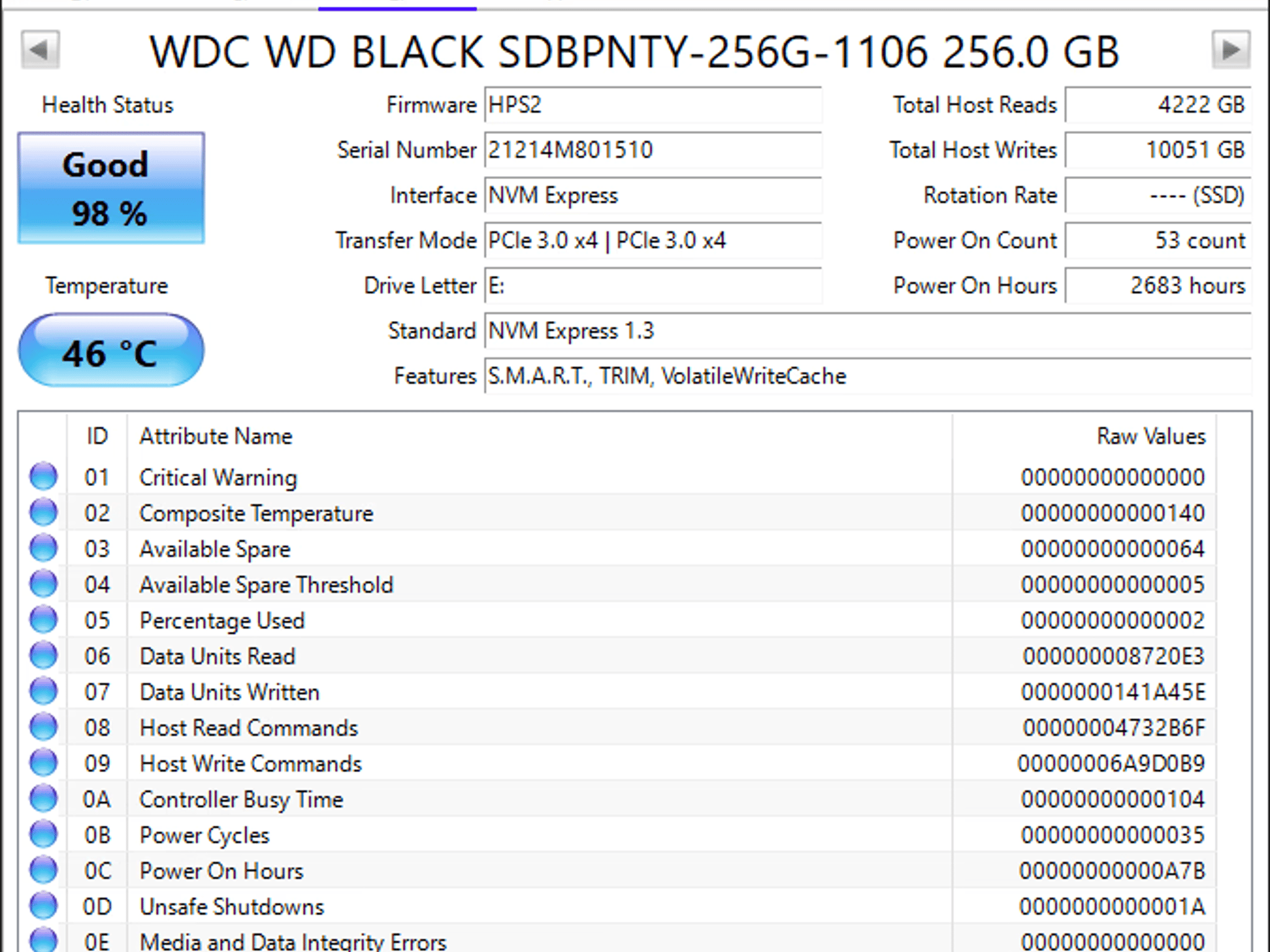Screen dimensions: 1270x952
Task: Click the Interface field NVM Express
Action: 653,195
